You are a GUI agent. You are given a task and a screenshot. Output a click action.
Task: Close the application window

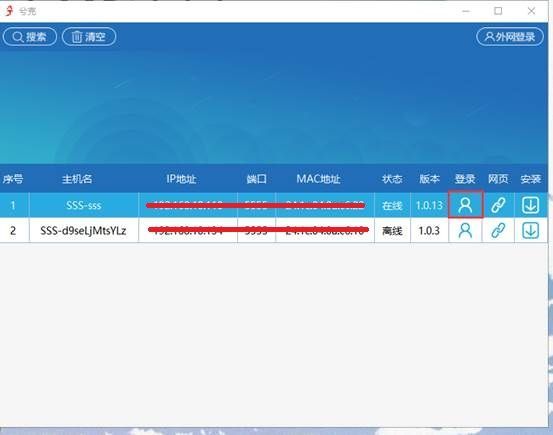click(x=531, y=11)
